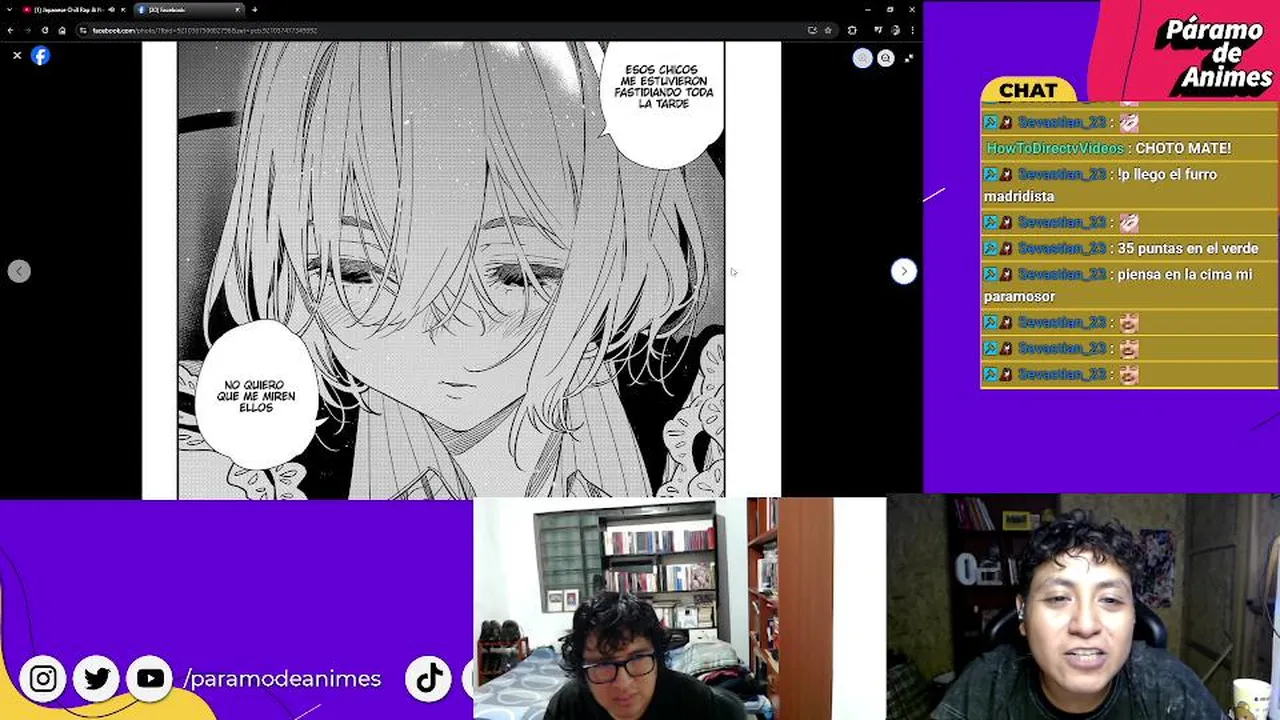
Task: Go to the previous photo
Action: 19,271
